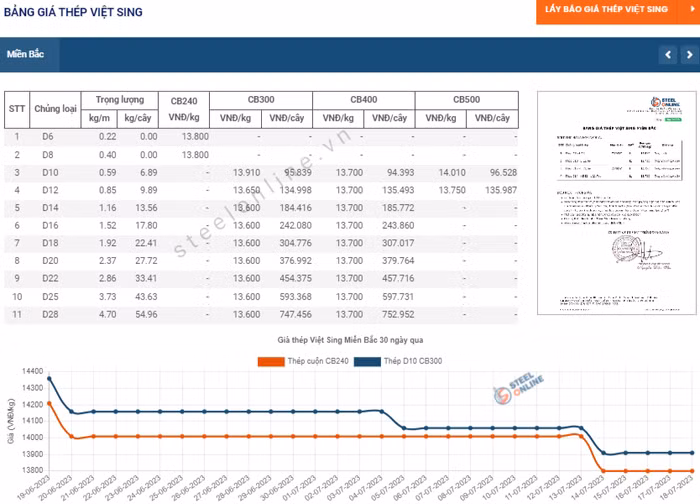700x504 pixels.
Task: Click the orange data point at 18-07-2023
Action: [x=692, y=471]
